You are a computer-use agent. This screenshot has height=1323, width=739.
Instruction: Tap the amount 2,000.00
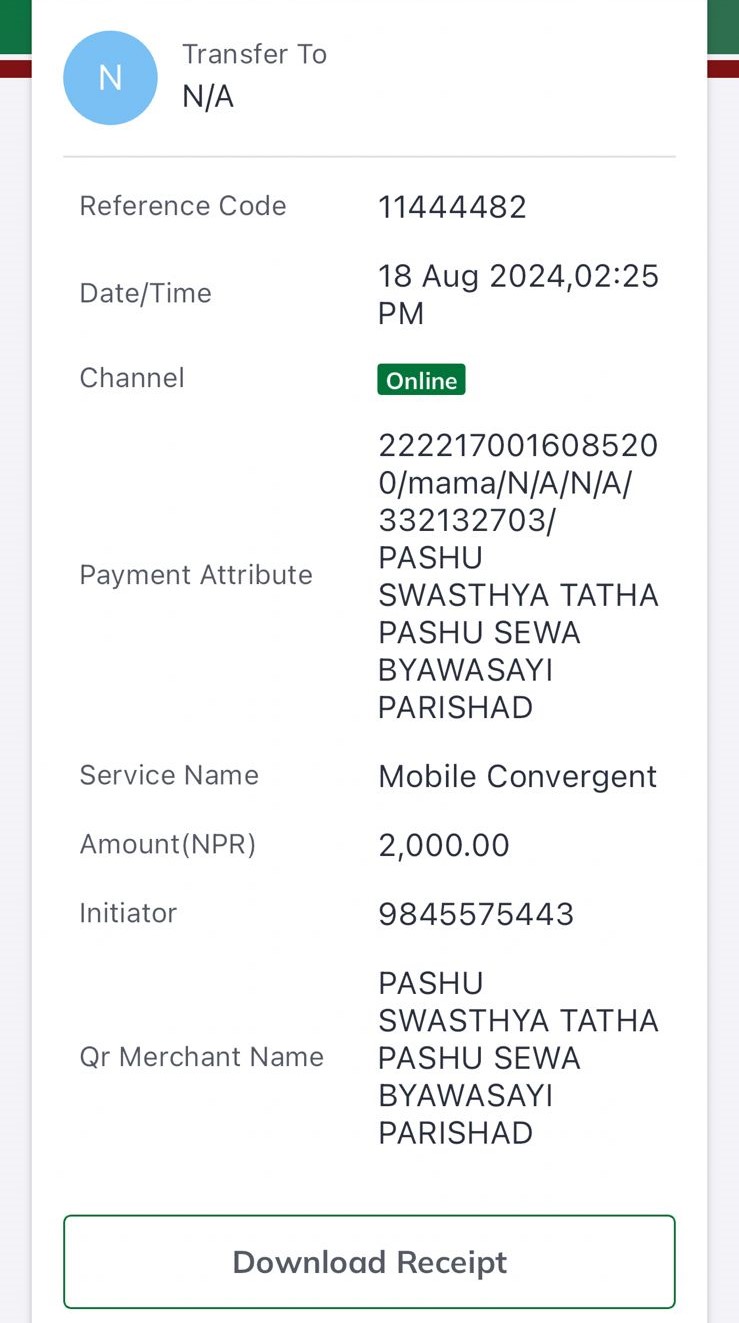tap(444, 846)
